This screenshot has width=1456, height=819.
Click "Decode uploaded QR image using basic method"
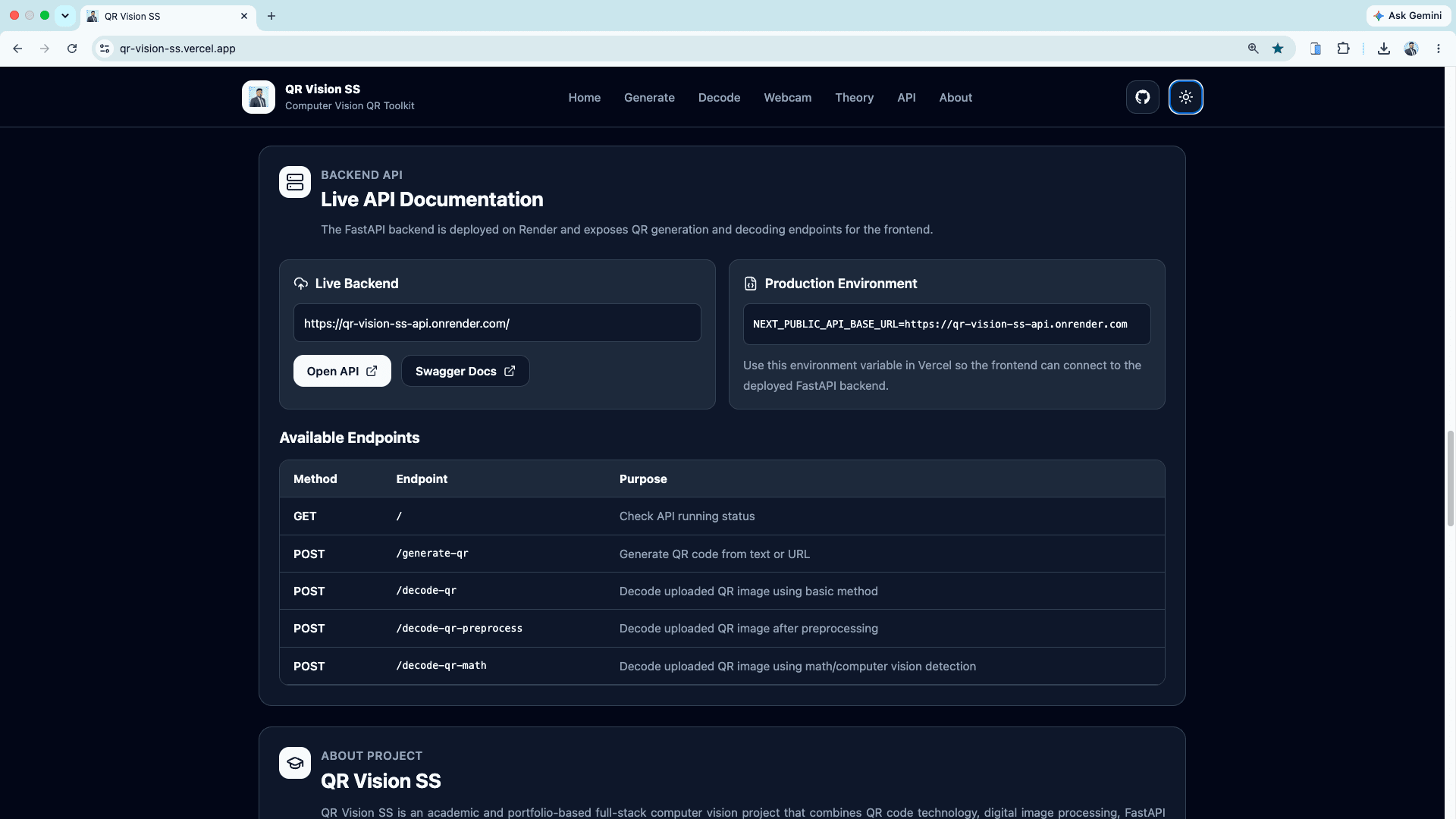pyautogui.click(x=748, y=591)
